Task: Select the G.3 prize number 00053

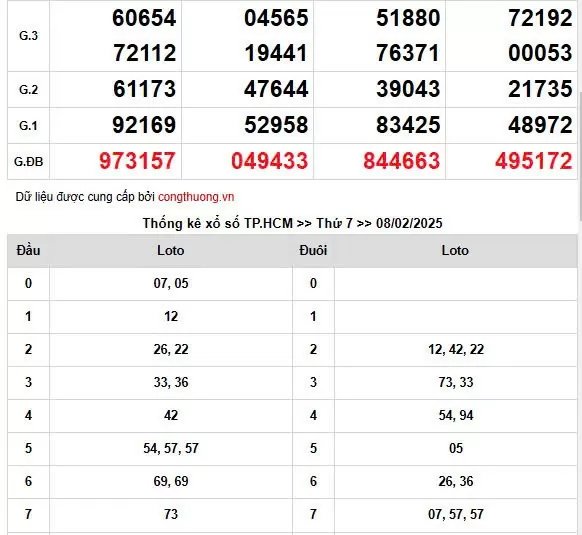Action: pyautogui.click(x=540, y=53)
